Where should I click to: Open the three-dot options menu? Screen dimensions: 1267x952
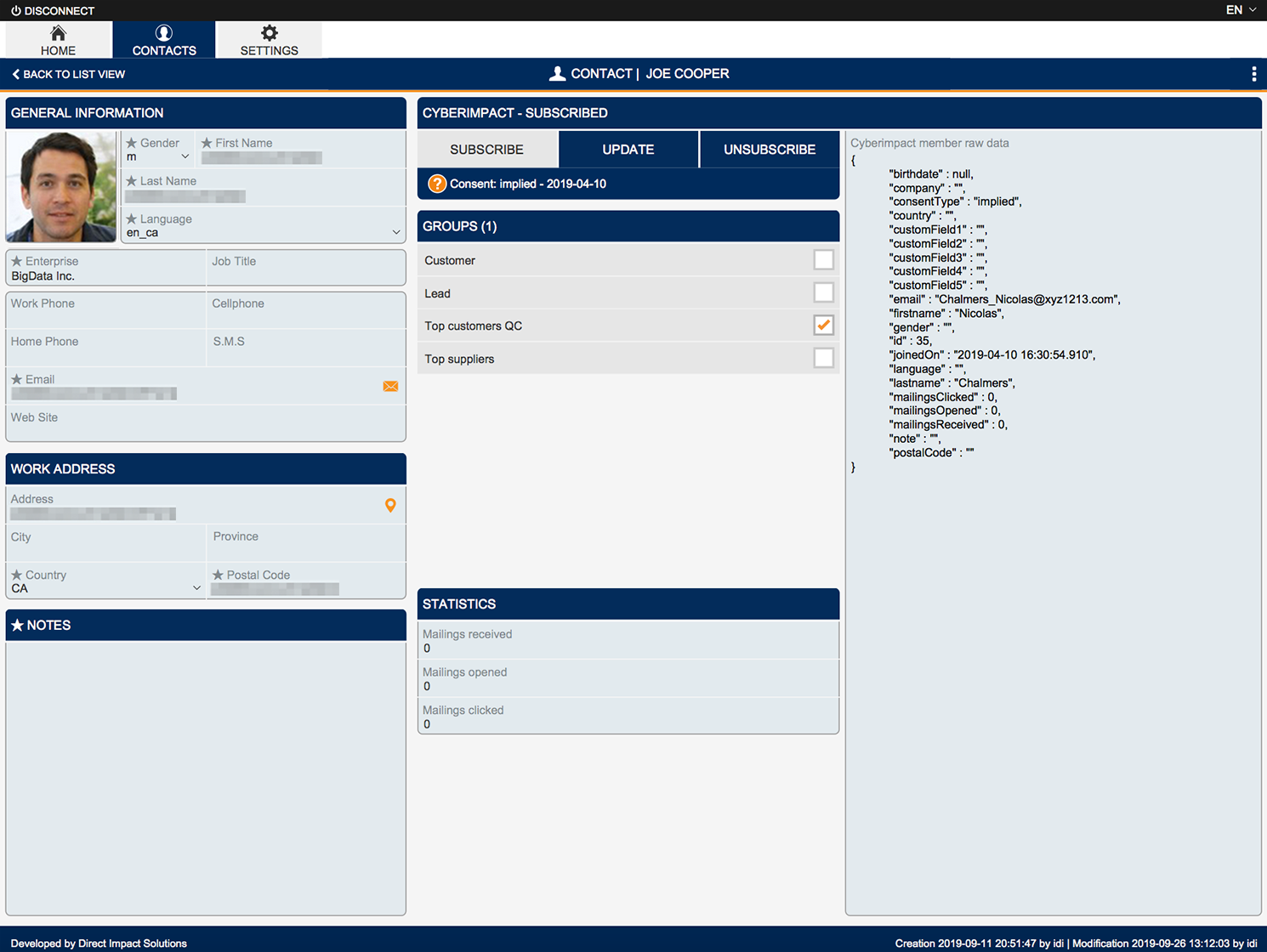coord(1253,74)
